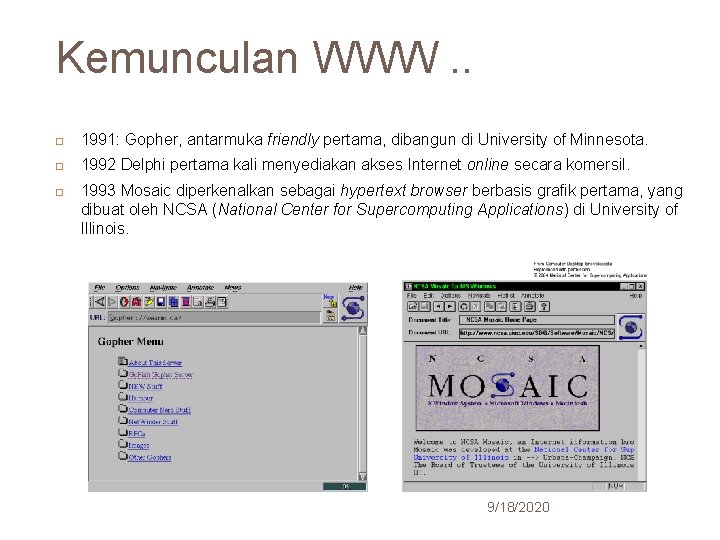
Task: Click the blue grid icon in the Gopher browser toolbar
Action: coord(174,302)
